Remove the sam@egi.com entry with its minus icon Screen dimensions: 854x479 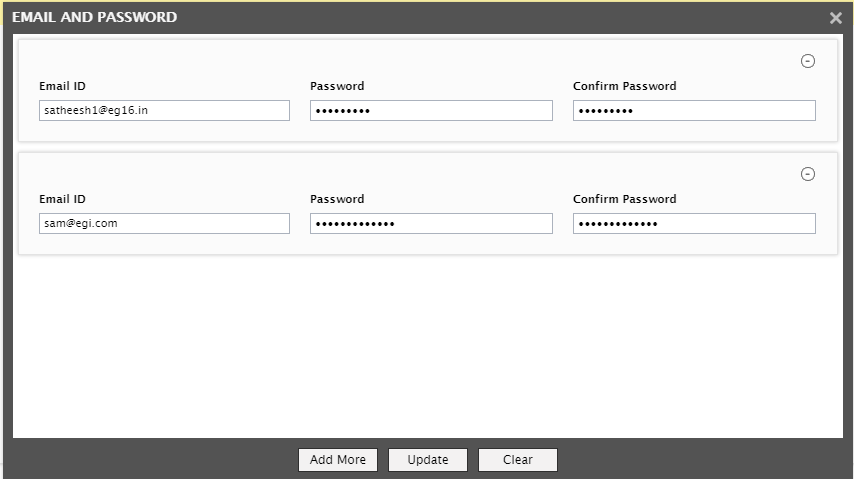click(808, 174)
